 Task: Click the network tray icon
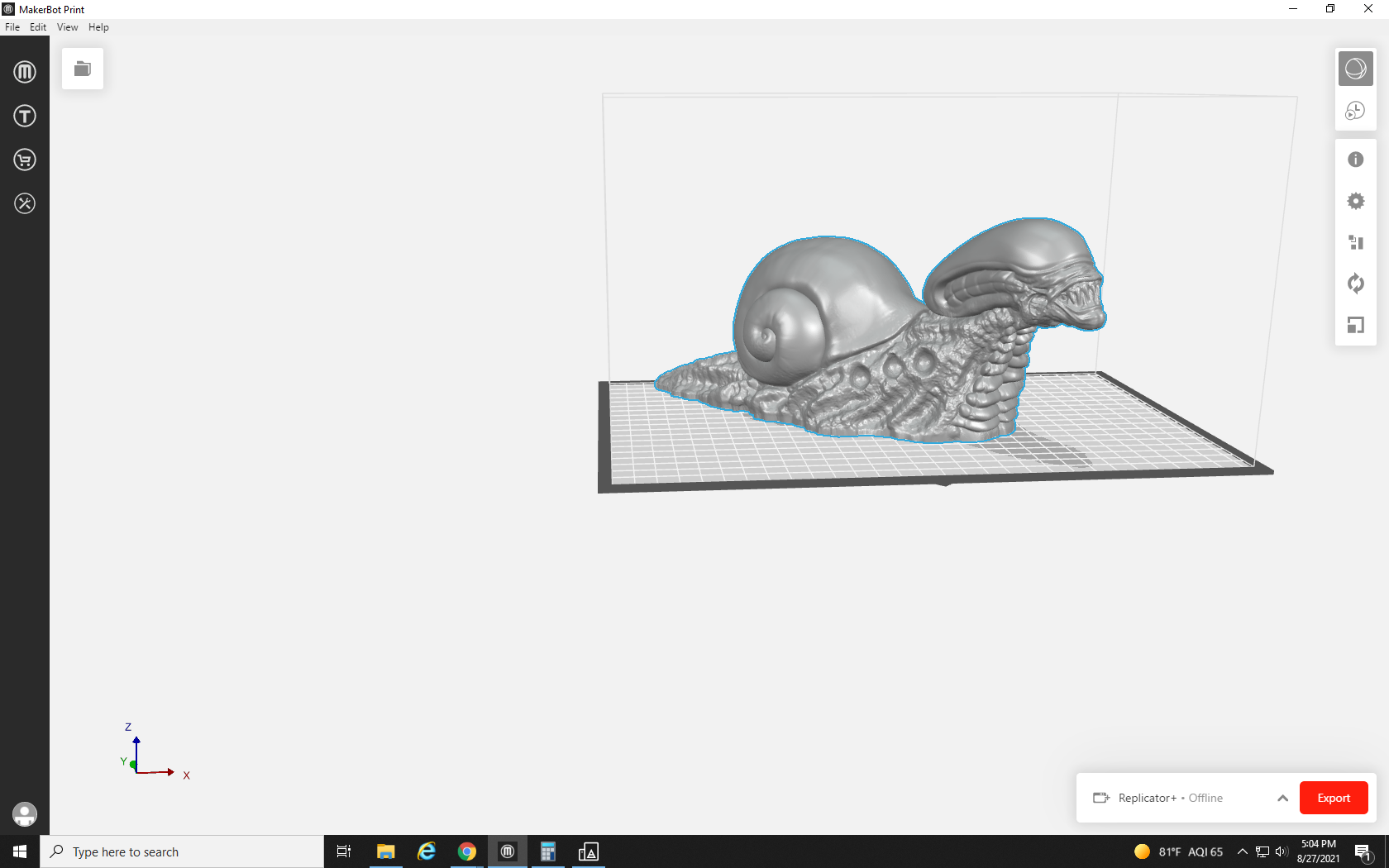tap(1263, 851)
